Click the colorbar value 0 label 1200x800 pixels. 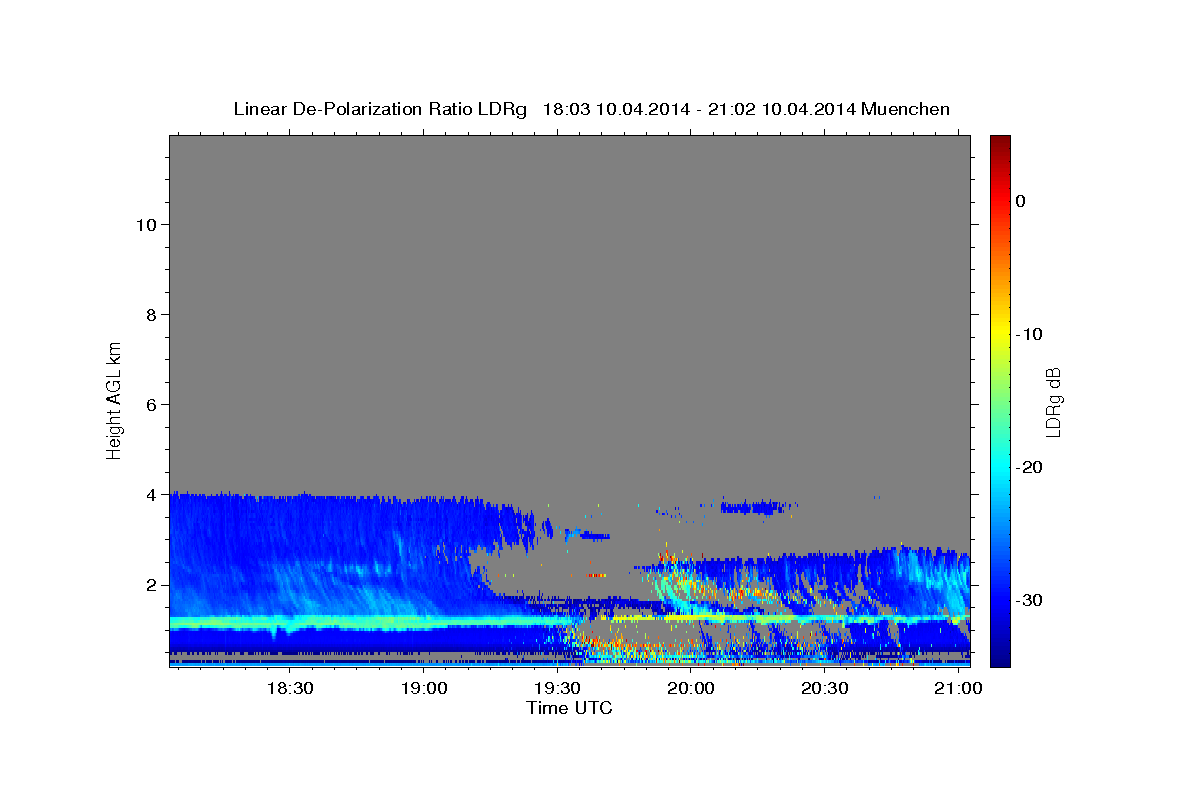tap(1021, 201)
